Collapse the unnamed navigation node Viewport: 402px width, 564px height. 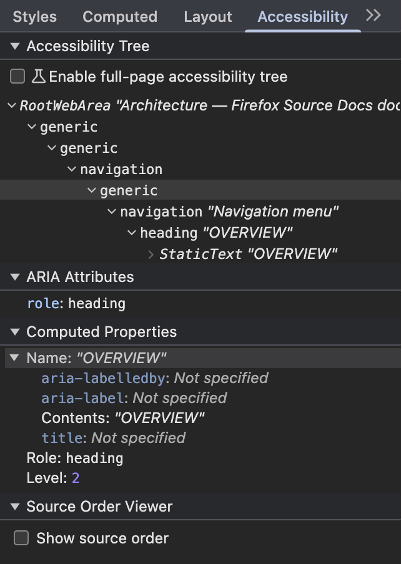(72, 169)
